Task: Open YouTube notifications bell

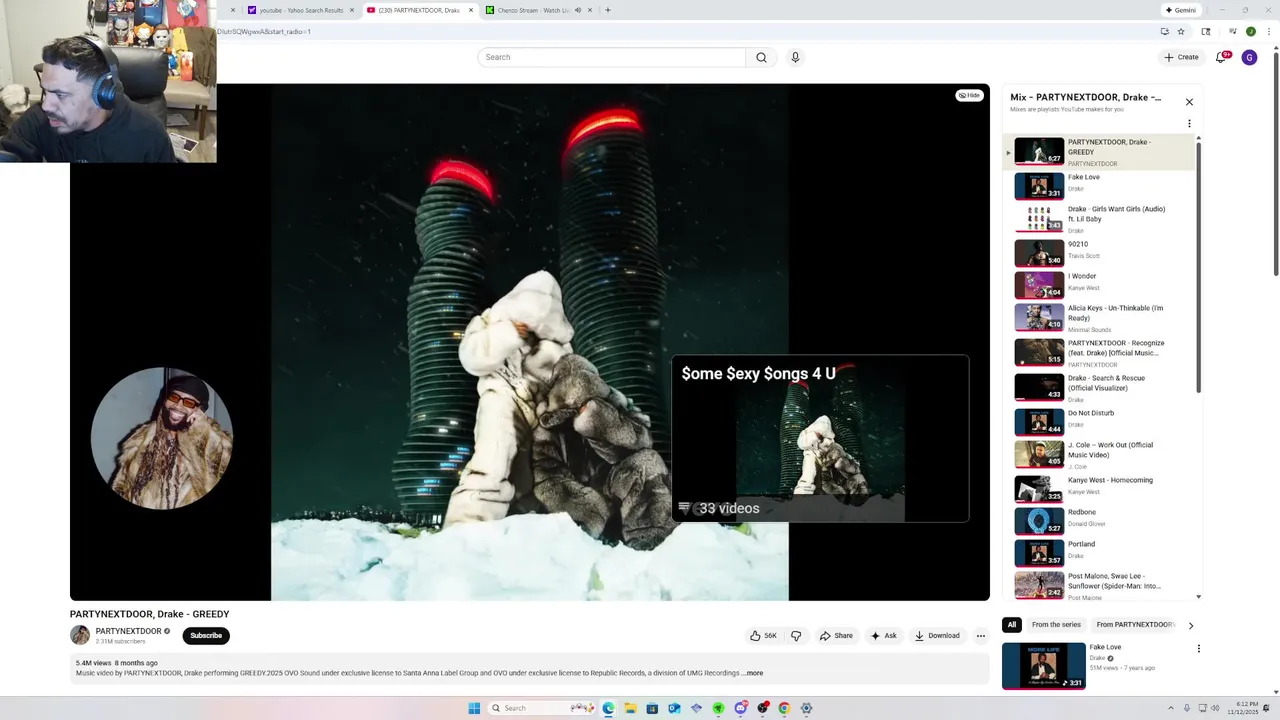Action: point(1221,57)
